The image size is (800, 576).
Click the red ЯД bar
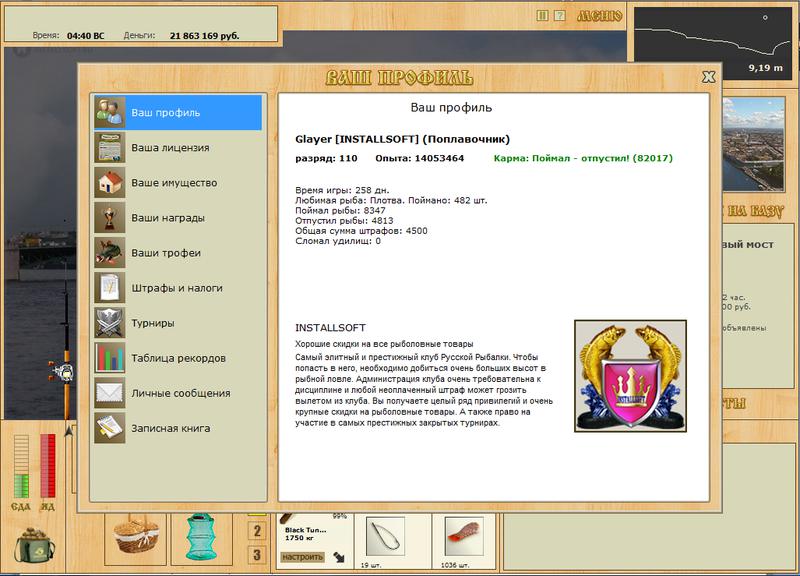coord(47,466)
